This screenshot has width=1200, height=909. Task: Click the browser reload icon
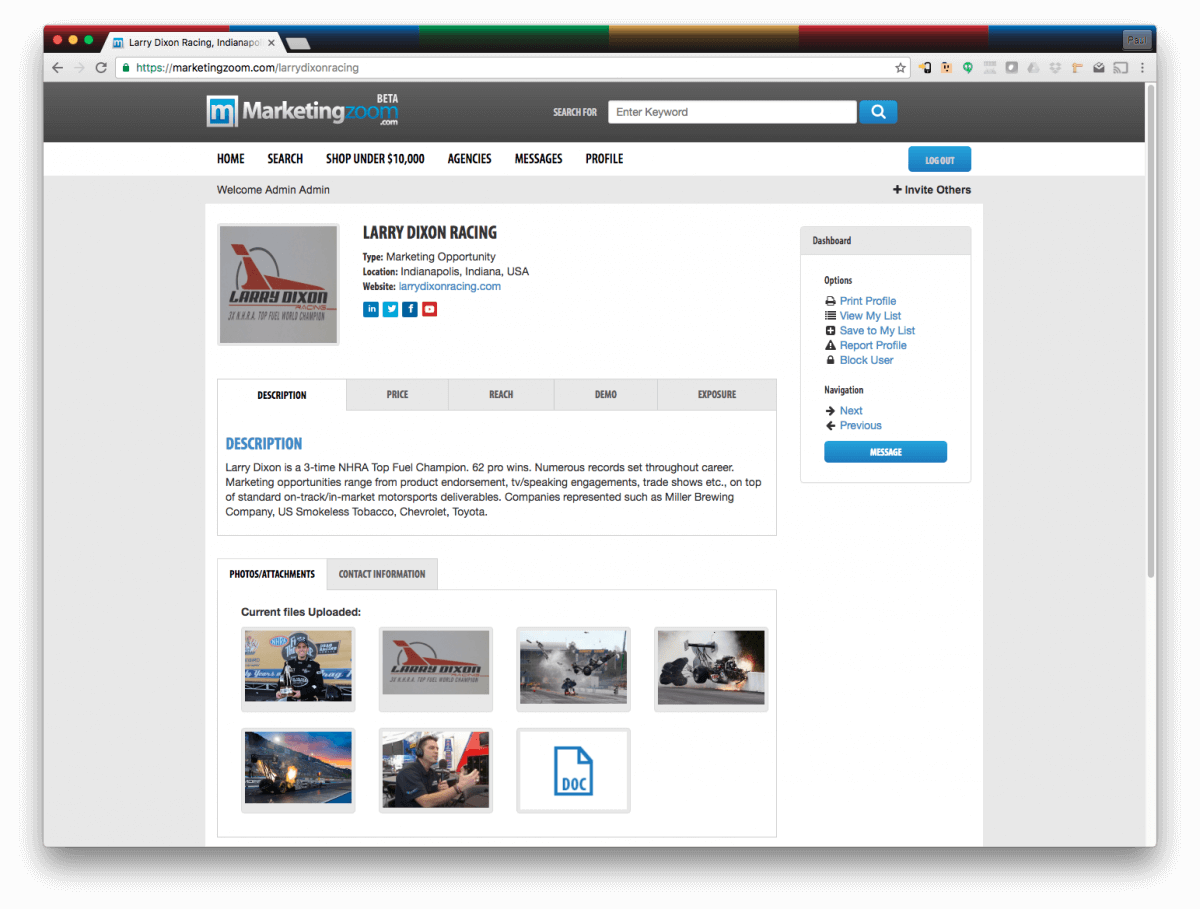[101, 68]
